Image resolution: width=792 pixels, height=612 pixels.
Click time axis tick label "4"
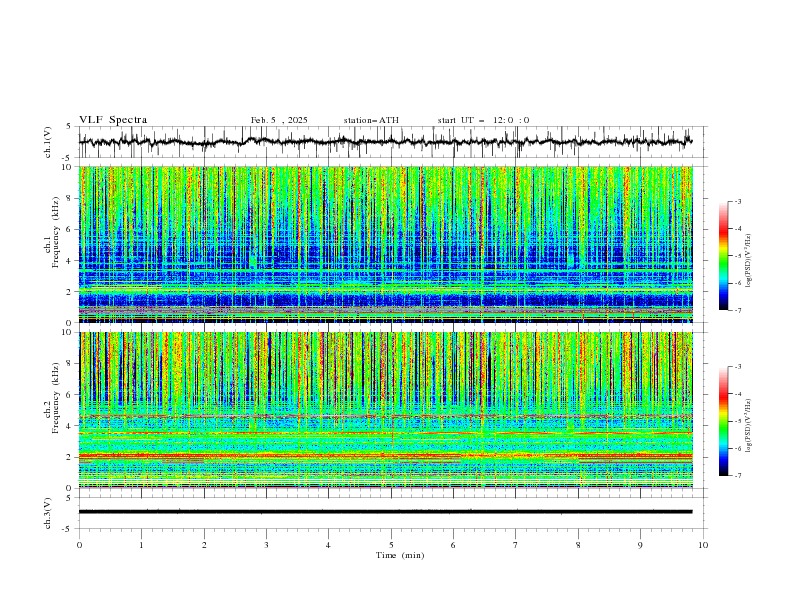click(328, 545)
